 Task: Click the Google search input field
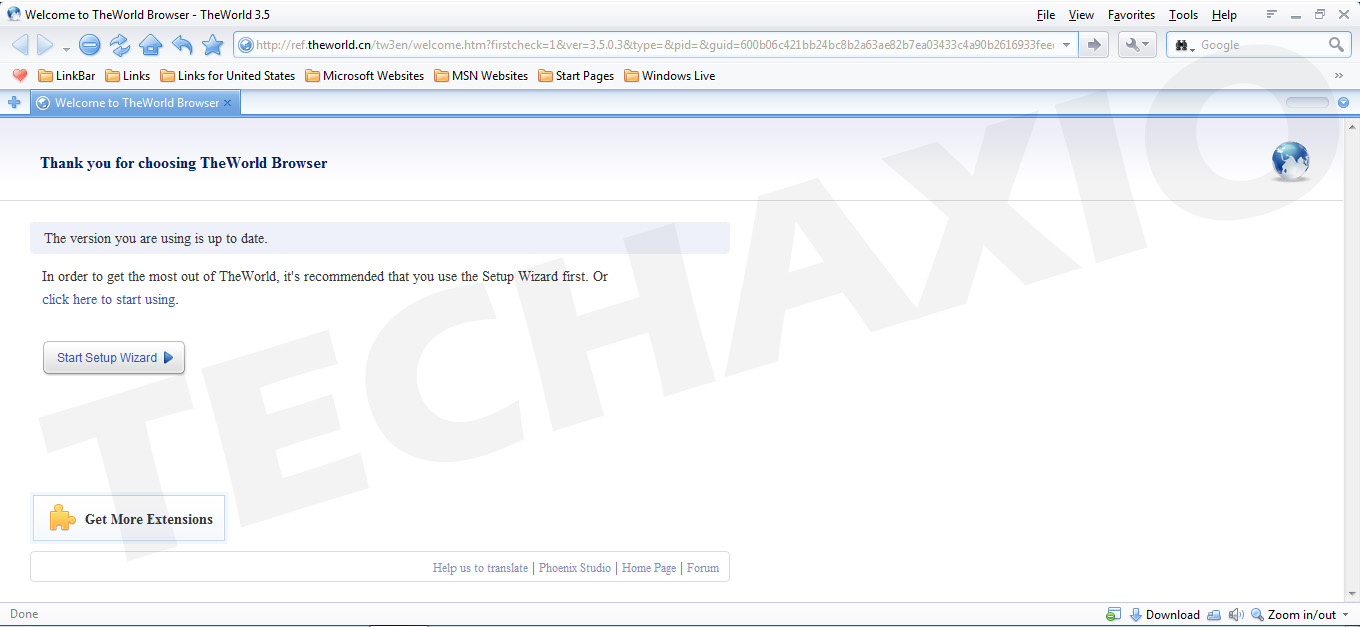[x=1261, y=45]
